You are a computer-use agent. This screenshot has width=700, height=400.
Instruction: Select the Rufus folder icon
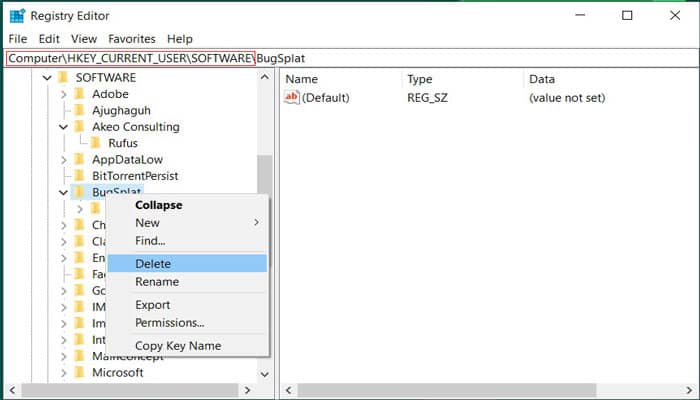pos(97,143)
